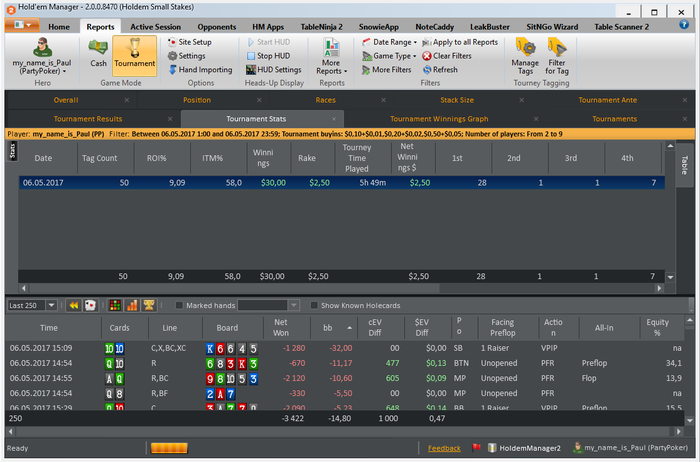Clear Filters with the red X

(x=447, y=56)
